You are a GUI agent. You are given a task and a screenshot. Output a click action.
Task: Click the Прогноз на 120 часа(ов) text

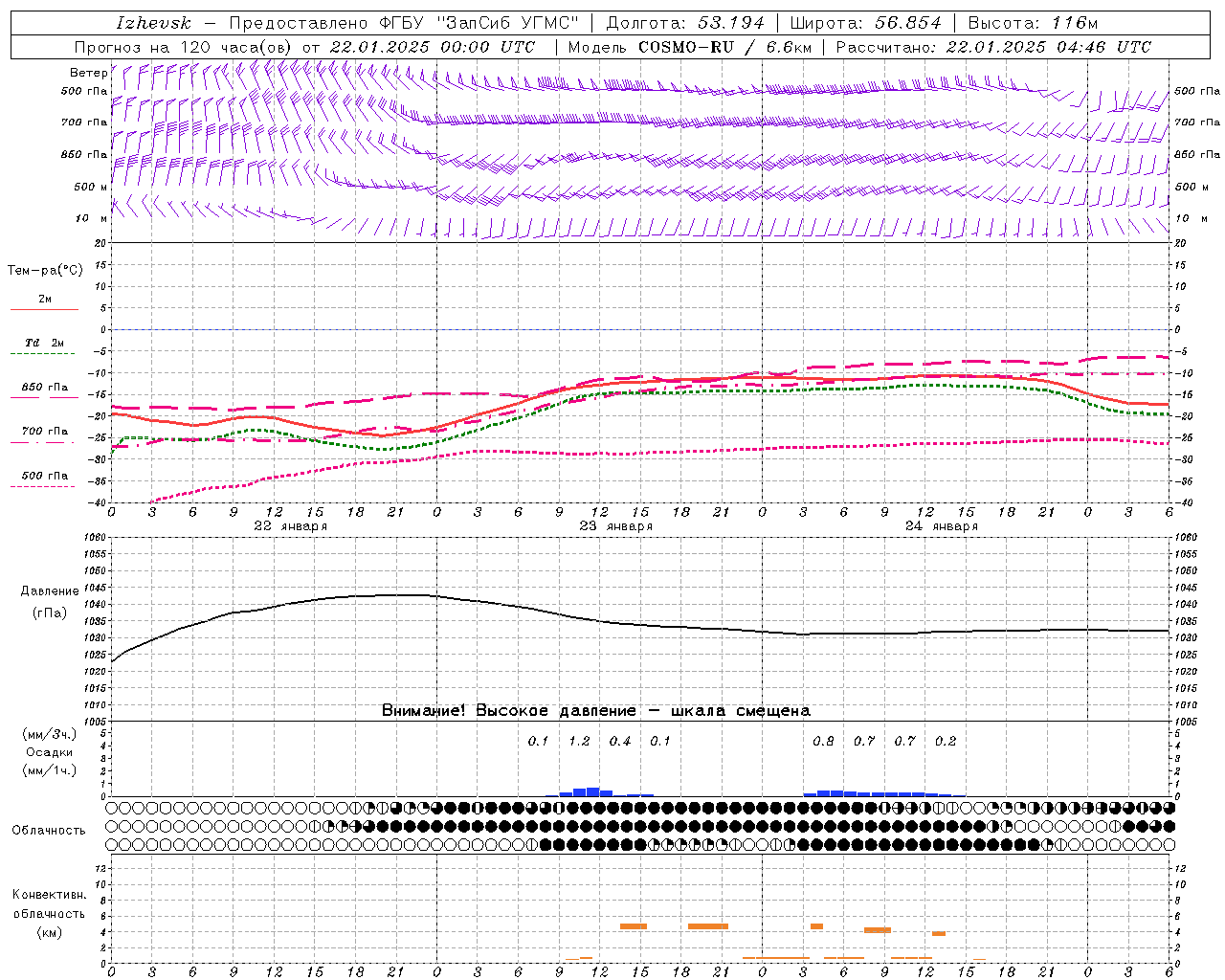pos(185,47)
